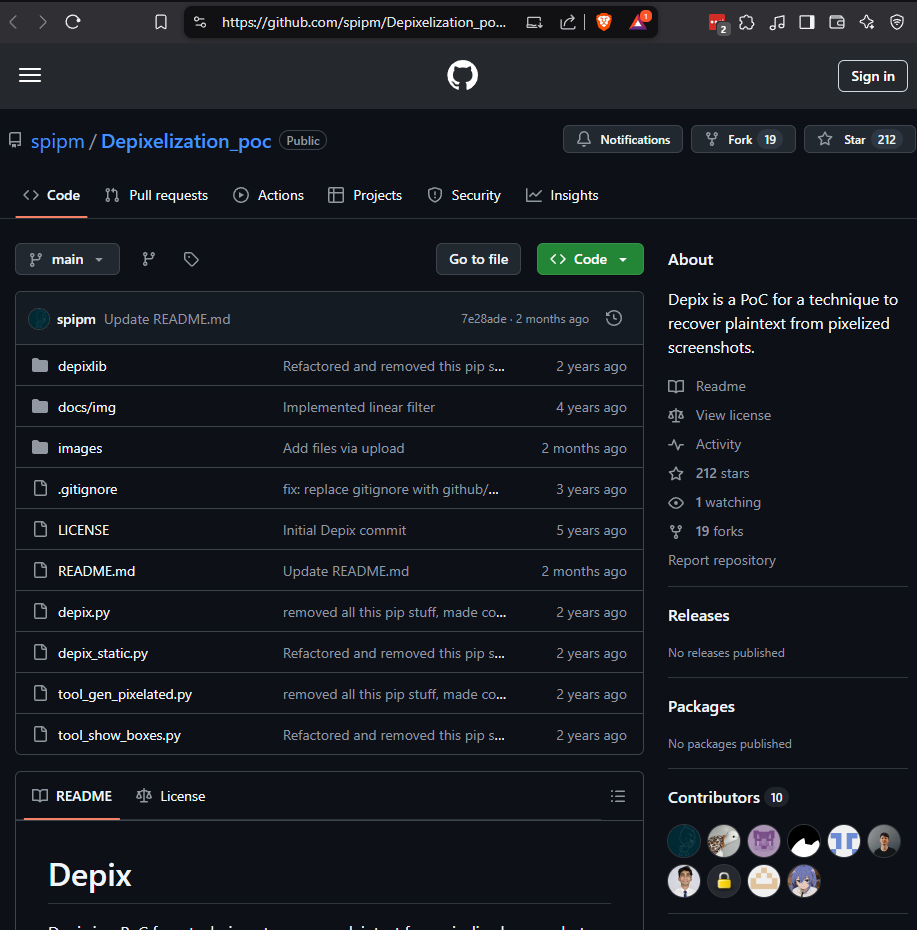Expand the green Code dropdown
The image size is (917, 930).
pos(590,259)
